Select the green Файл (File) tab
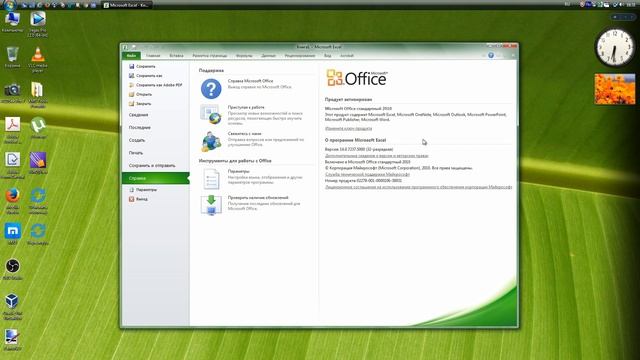Image resolution: width=640 pixels, height=360 pixels. 131,56
